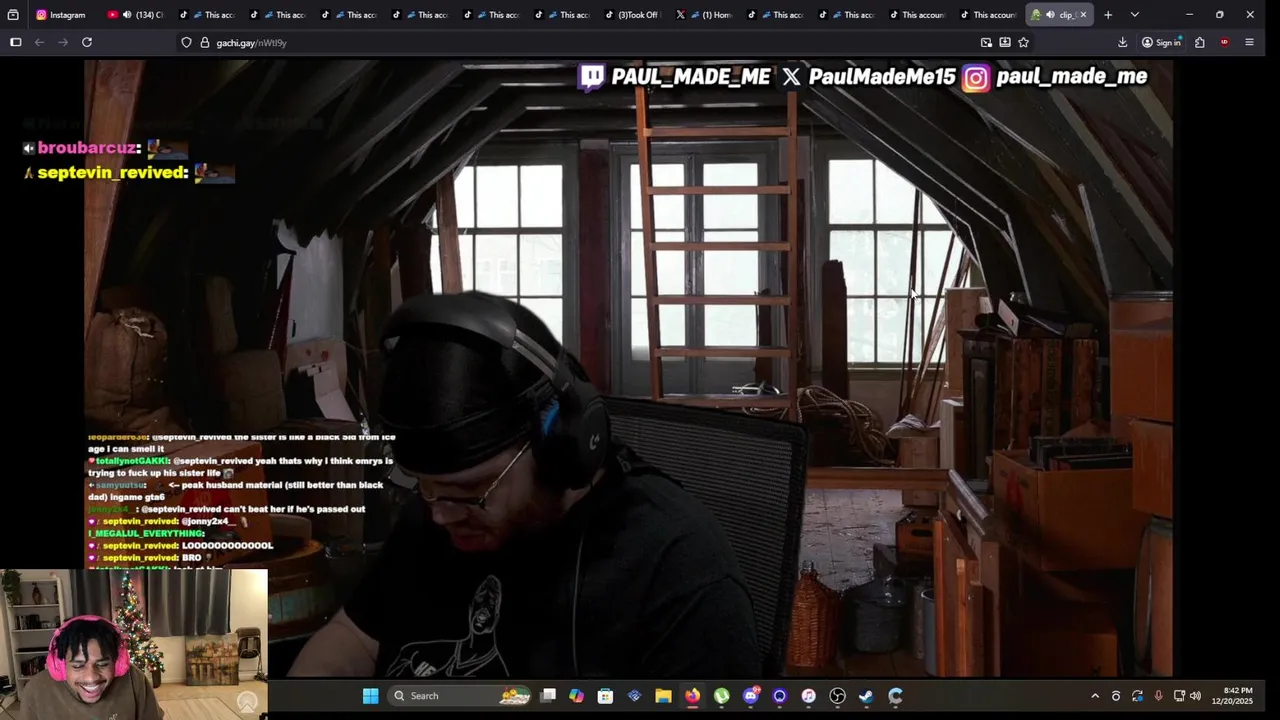Open a new browser tab
Viewport: 1280px width, 720px height.
[1108, 15]
